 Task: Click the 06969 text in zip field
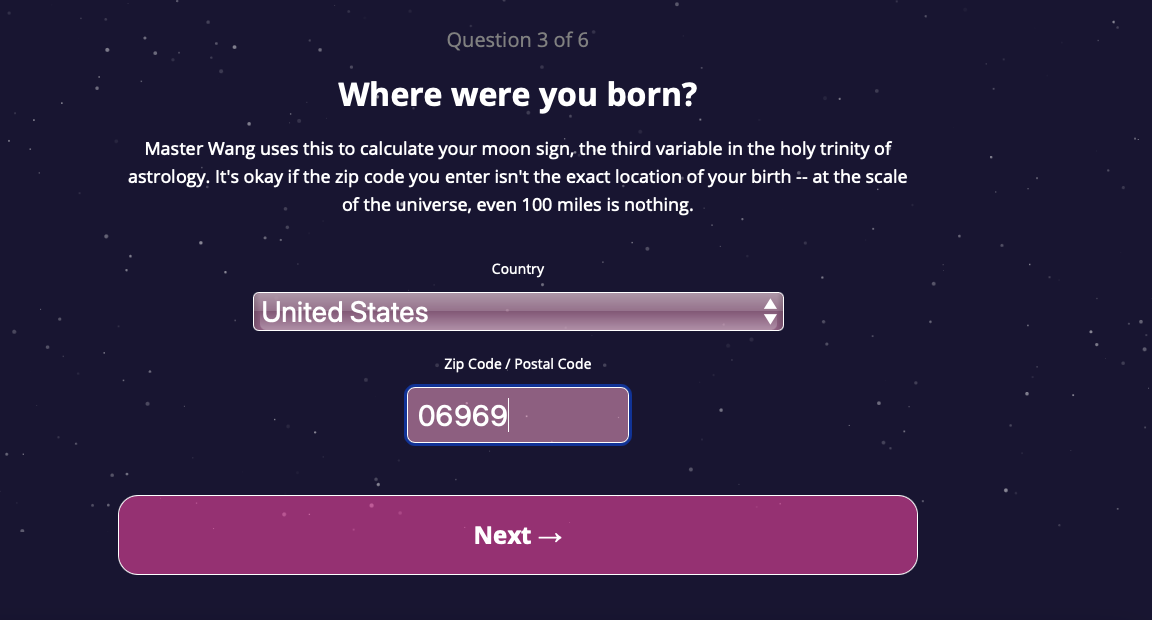point(463,415)
